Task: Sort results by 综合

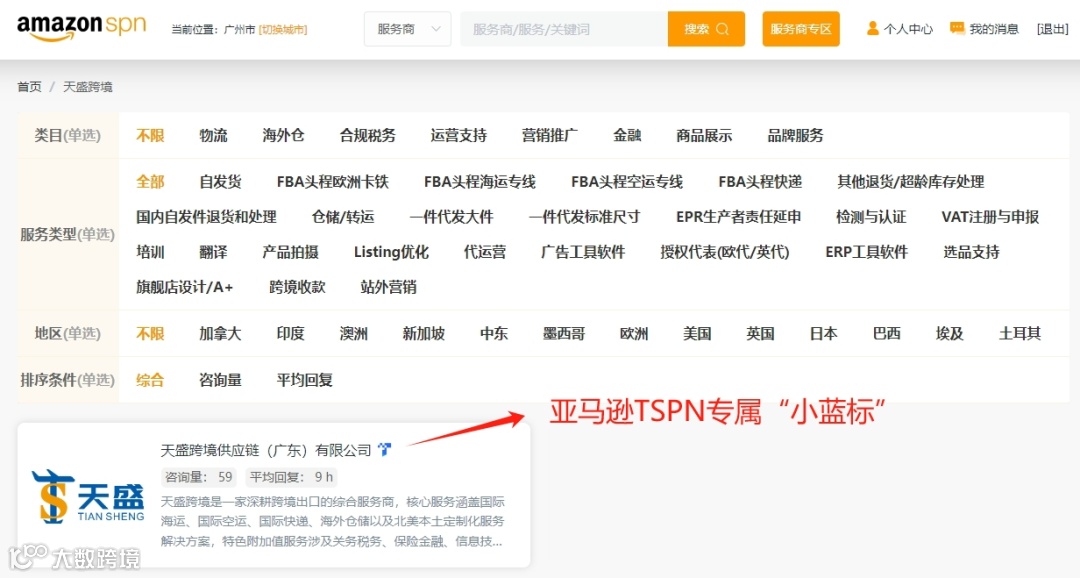Action: pyautogui.click(x=150, y=380)
